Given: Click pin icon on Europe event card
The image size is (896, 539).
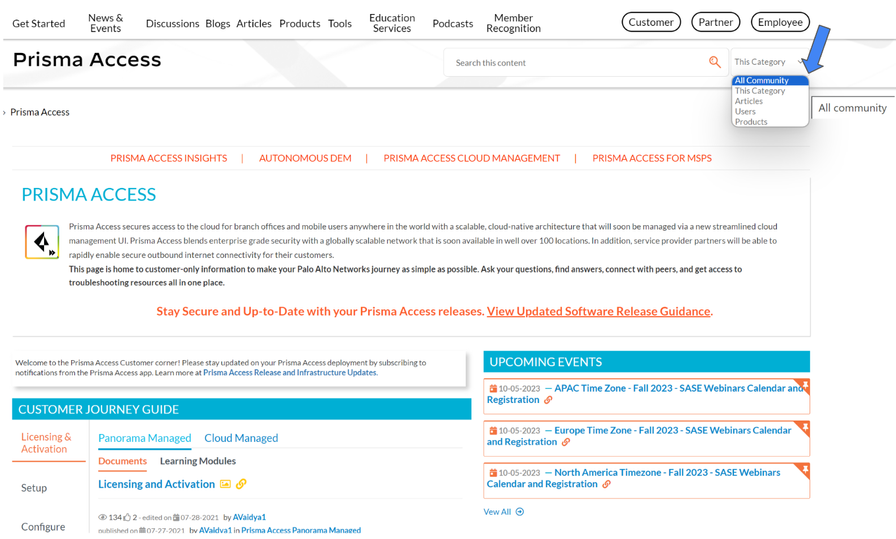Looking at the screenshot, I should click(x=805, y=427).
